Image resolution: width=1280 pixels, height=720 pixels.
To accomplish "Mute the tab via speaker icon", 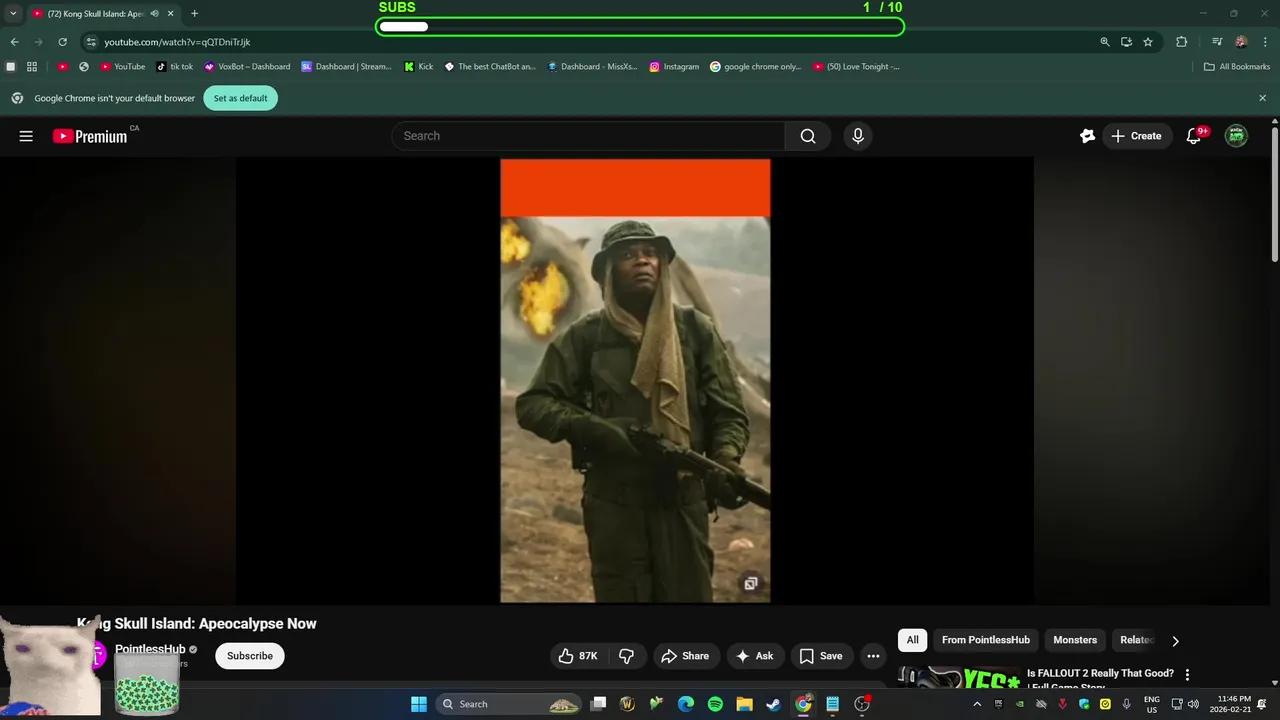I will pyautogui.click(x=155, y=14).
